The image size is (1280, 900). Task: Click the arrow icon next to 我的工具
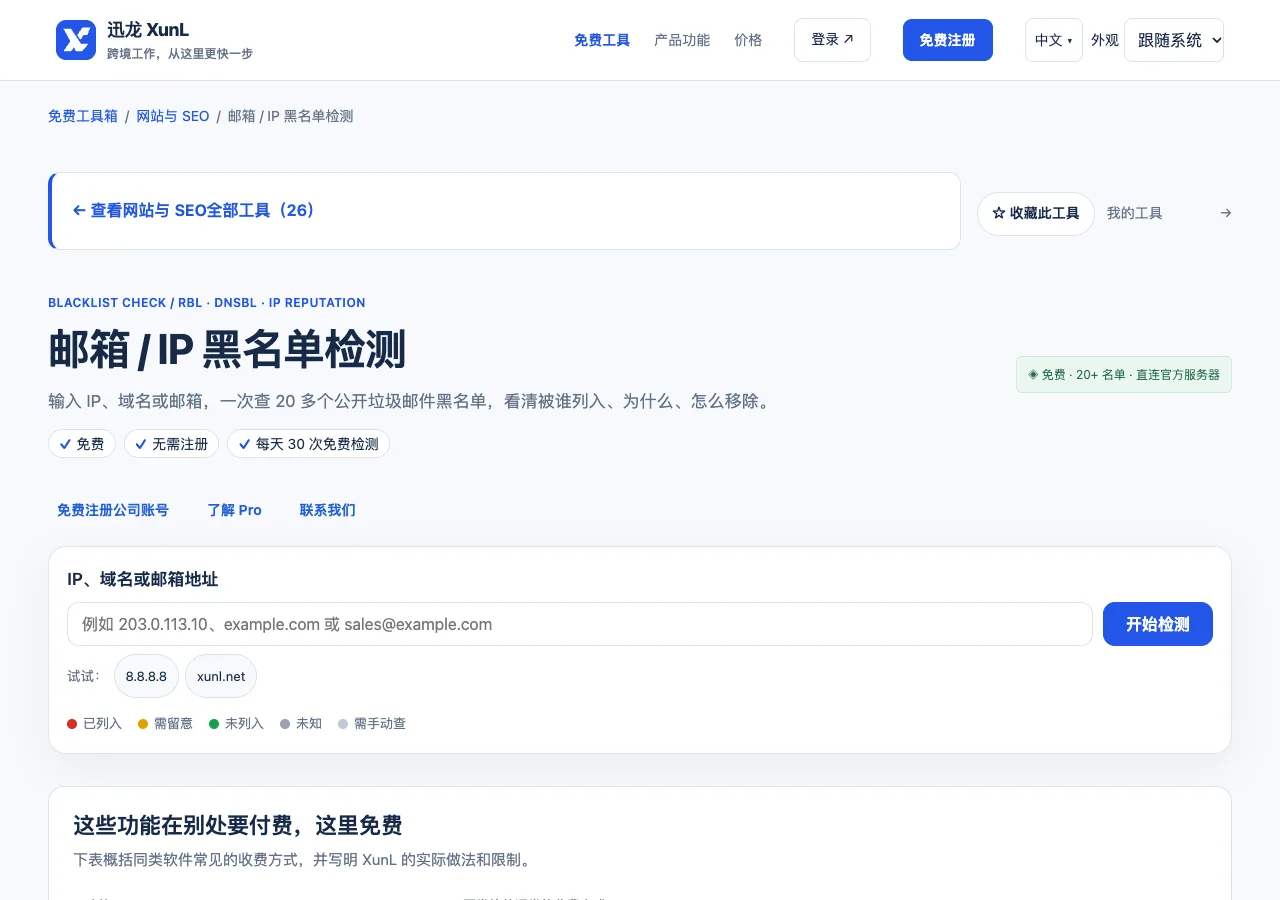coord(1225,213)
